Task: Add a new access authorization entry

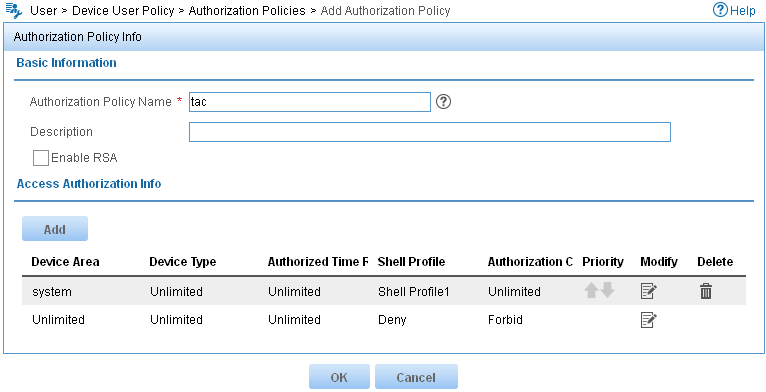Action: pos(55,229)
